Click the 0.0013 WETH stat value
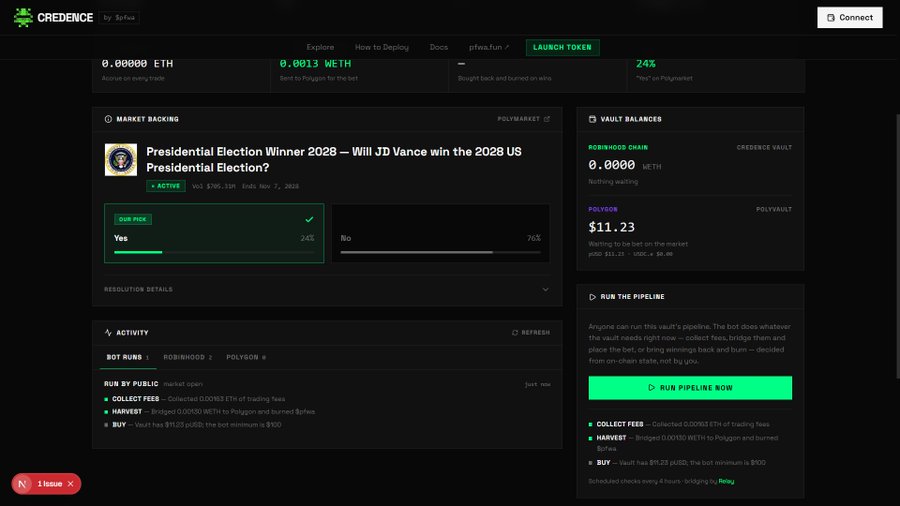 315,64
